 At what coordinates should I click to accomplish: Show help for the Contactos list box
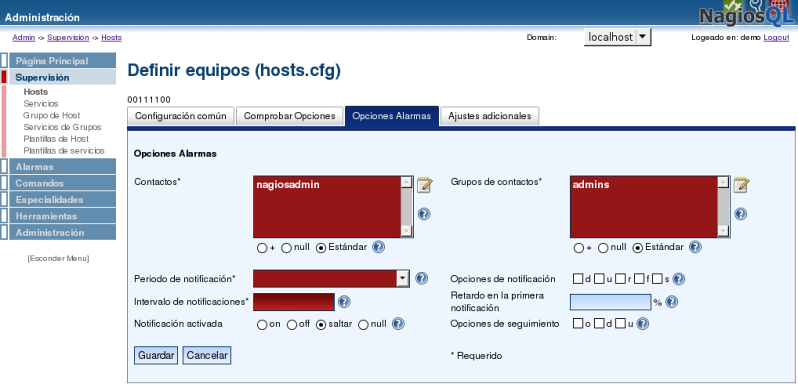[424, 213]
